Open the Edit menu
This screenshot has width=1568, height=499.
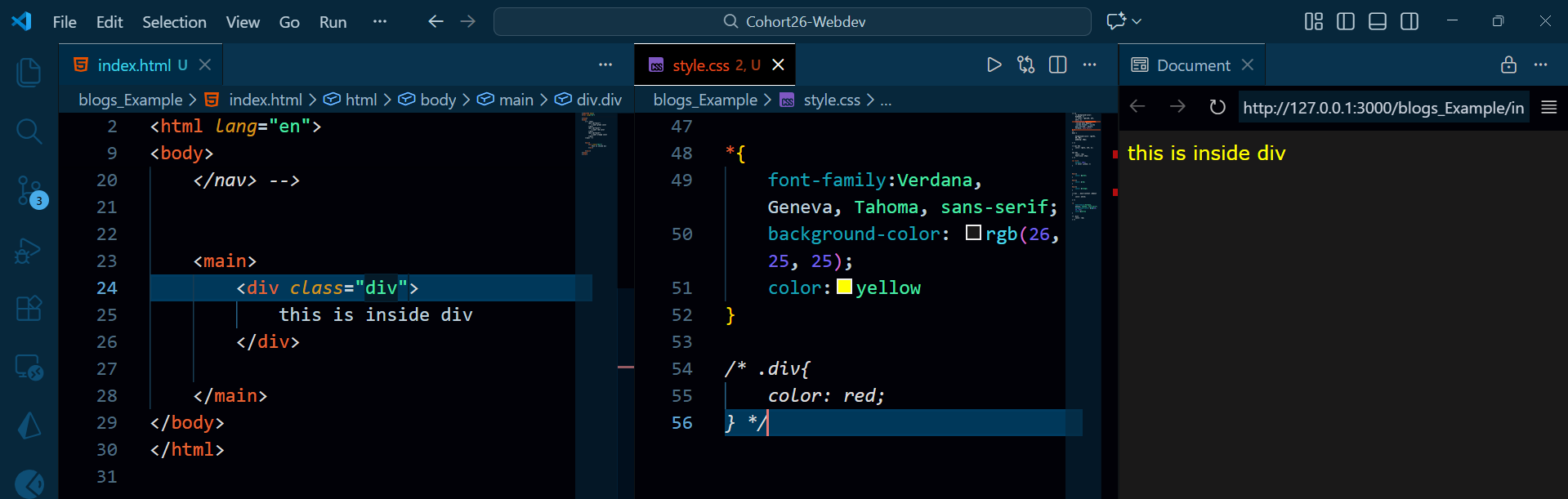(109, 22)
